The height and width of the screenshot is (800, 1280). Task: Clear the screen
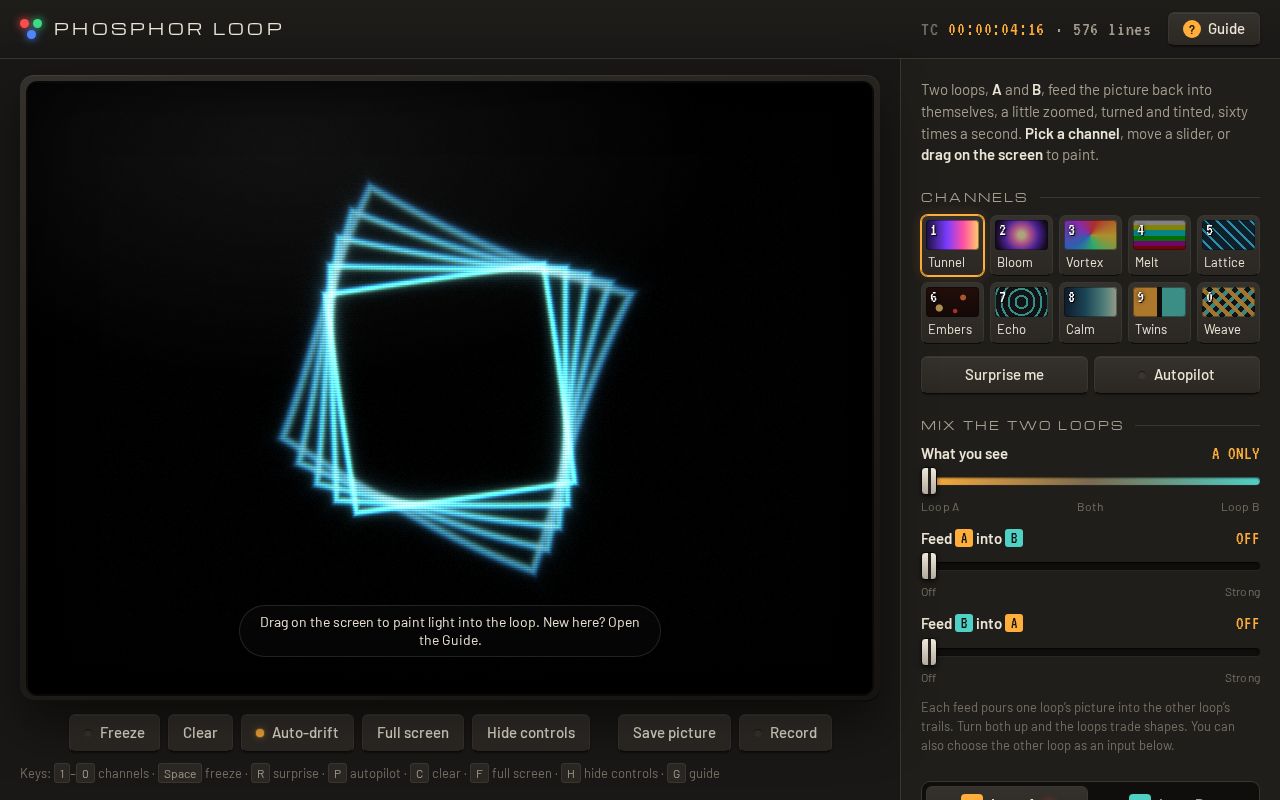(200, 733)
